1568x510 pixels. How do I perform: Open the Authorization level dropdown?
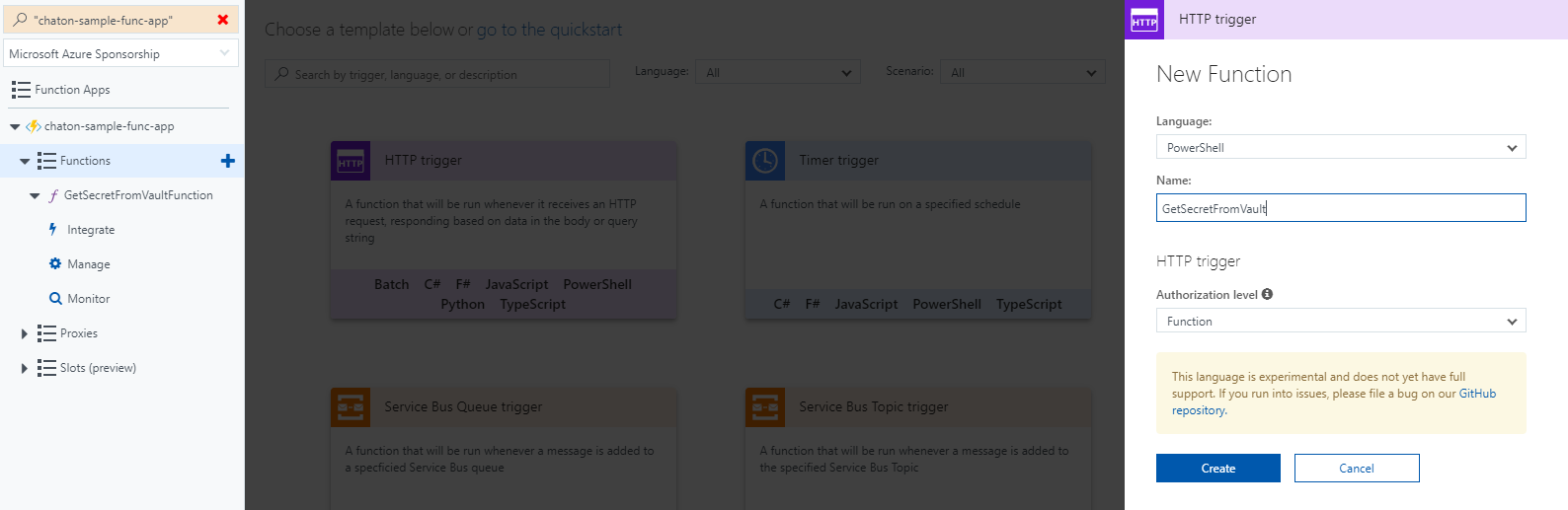pos(1340,321)
